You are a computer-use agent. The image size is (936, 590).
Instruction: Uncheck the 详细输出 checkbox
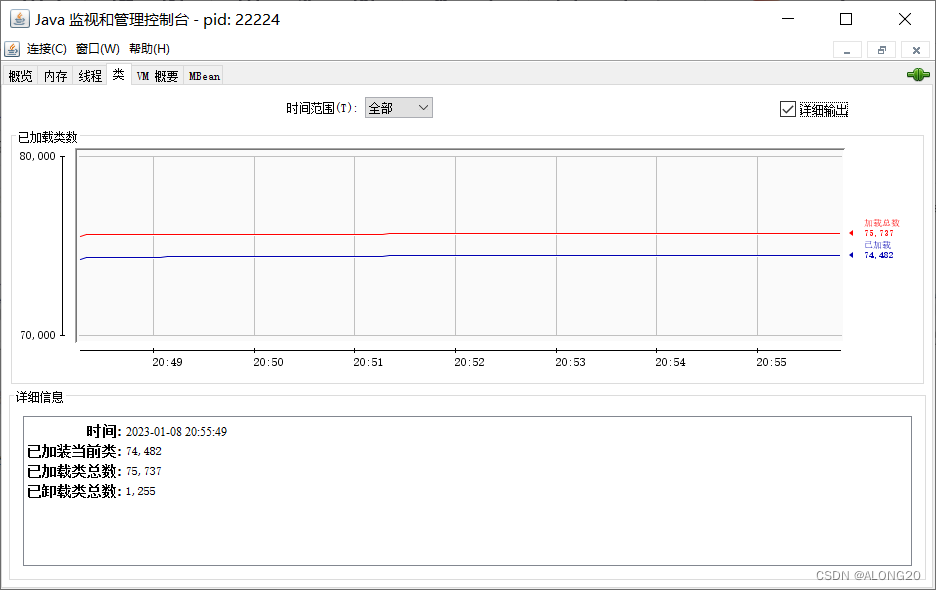787,109
